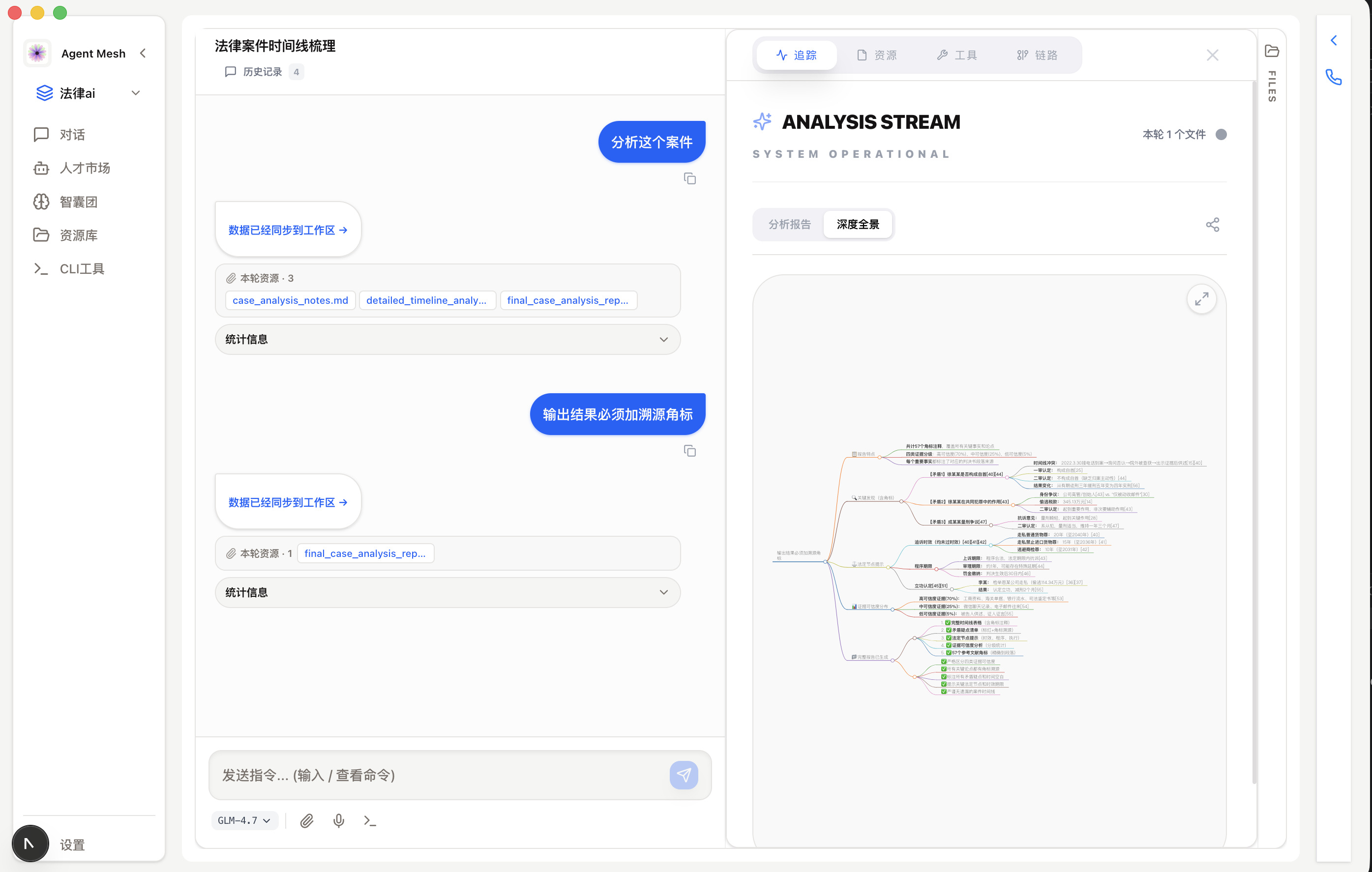Viewport: 1372px width, 872px height.
Task: Close the analysis panel with X
Action: [x=1213, y=55]
